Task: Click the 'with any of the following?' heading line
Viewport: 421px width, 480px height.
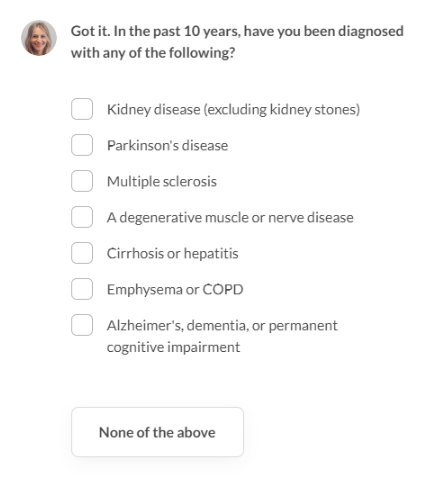Action: coord(153,53)
